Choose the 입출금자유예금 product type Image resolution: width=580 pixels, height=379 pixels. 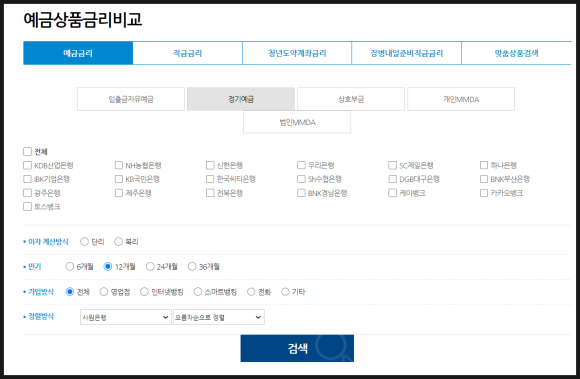tap(131, 99)
